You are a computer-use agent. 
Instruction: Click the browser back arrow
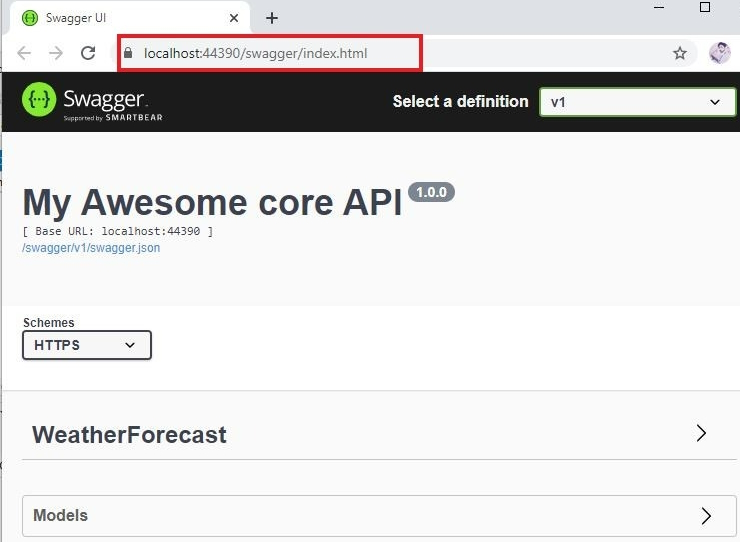point(24,53)
